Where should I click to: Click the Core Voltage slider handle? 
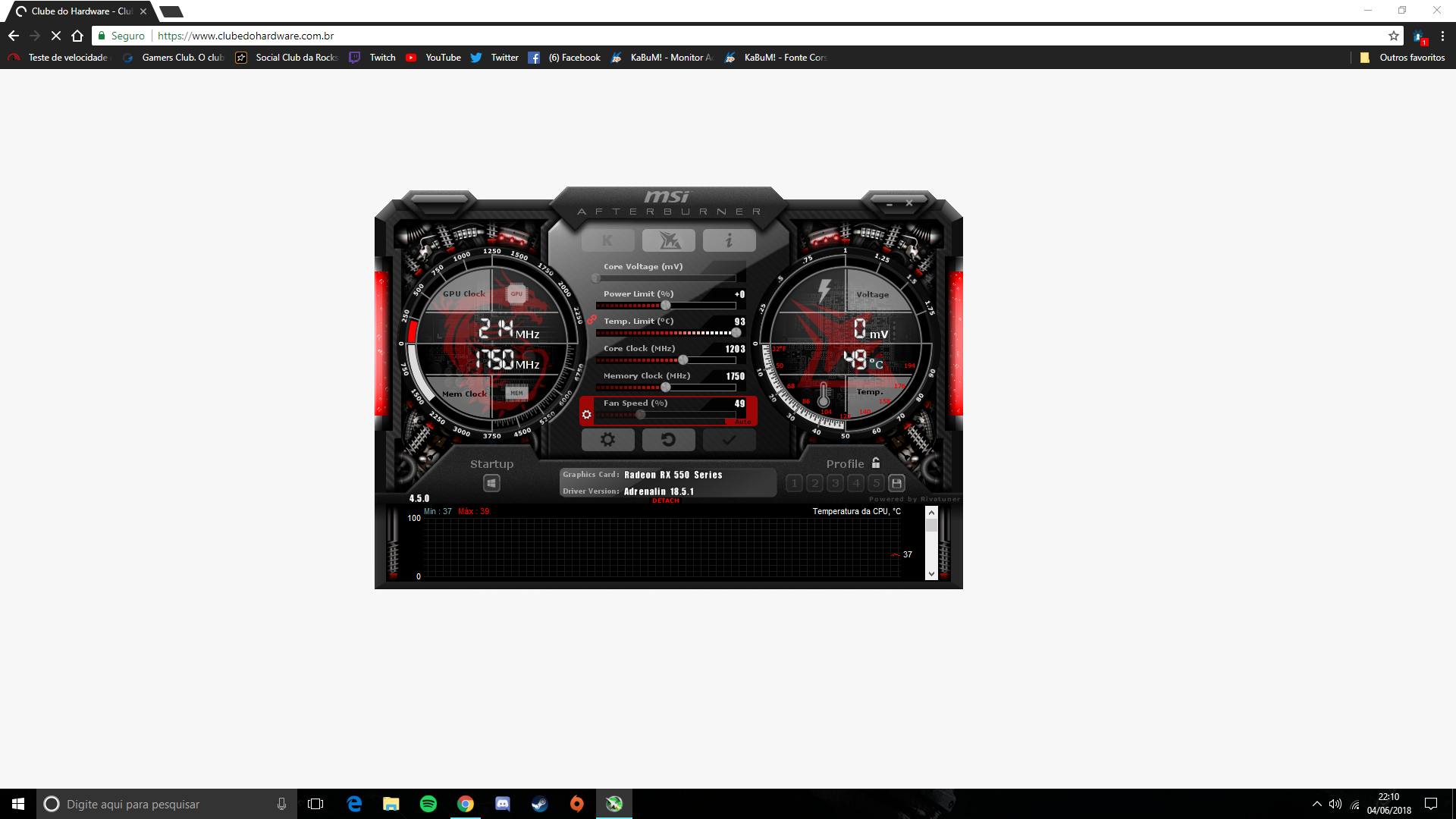click(596, 278)
